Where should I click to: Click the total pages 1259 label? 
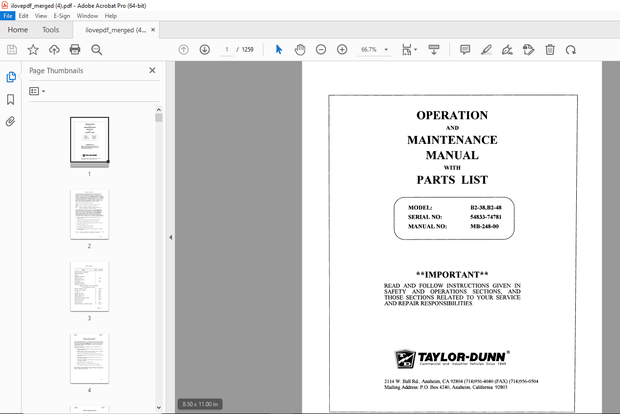coord(248,50)
